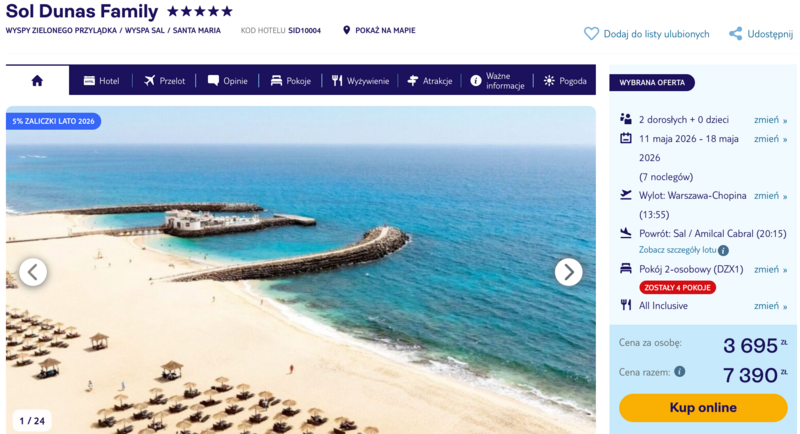Viewport: 800px width, 434px height.
Task: Change number of travelers via zmień
Action: pos(770,120)
